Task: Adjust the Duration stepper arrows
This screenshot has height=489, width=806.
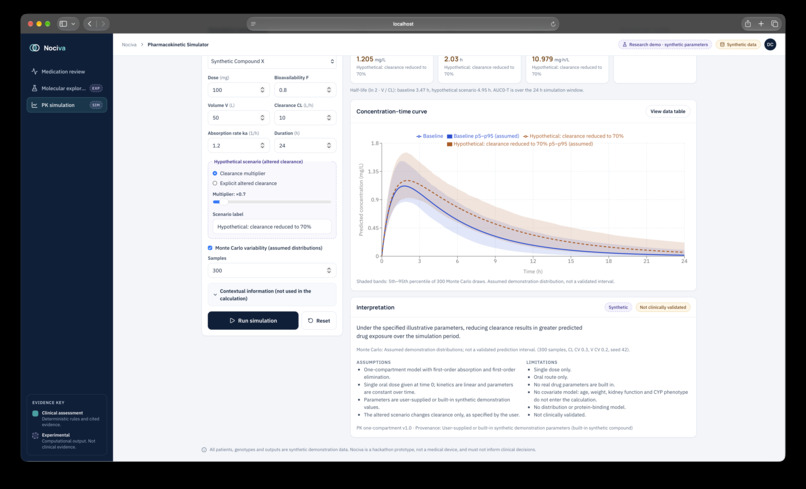Action: tap(329, 146)
